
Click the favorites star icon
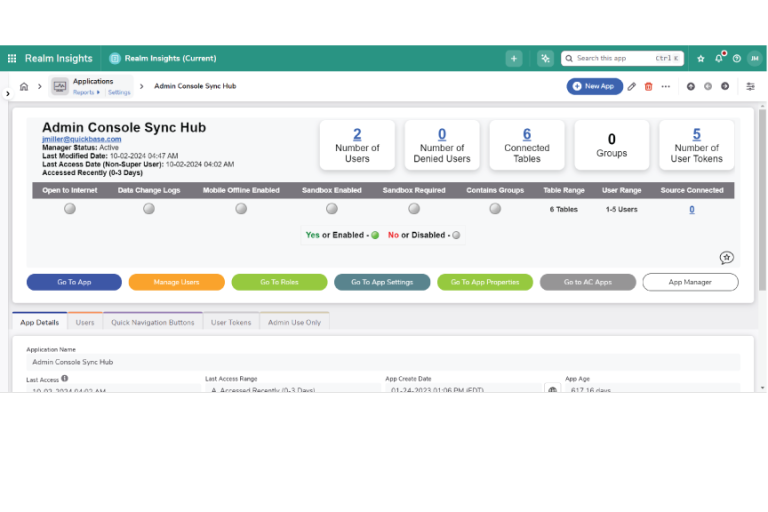point(701,59)
